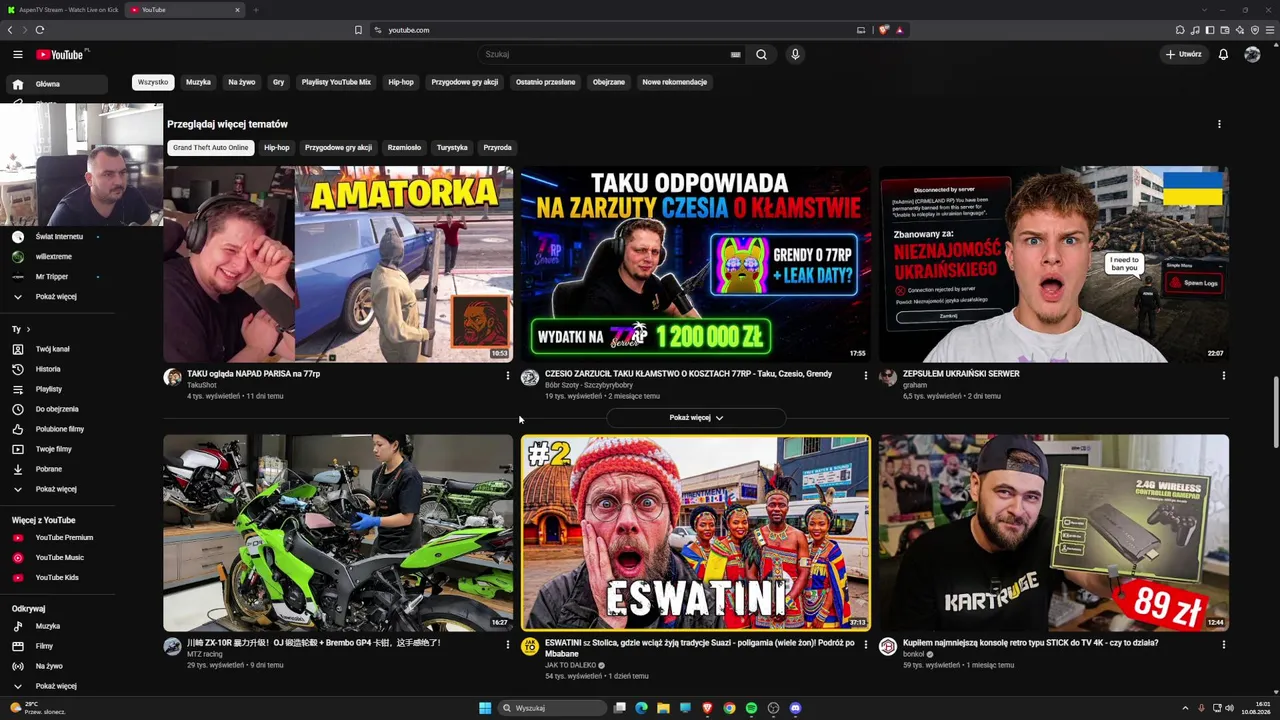Expand Pokaż więcej under Odkrywaj section
The image size is (1280, 720).
[x=56, y=686]
